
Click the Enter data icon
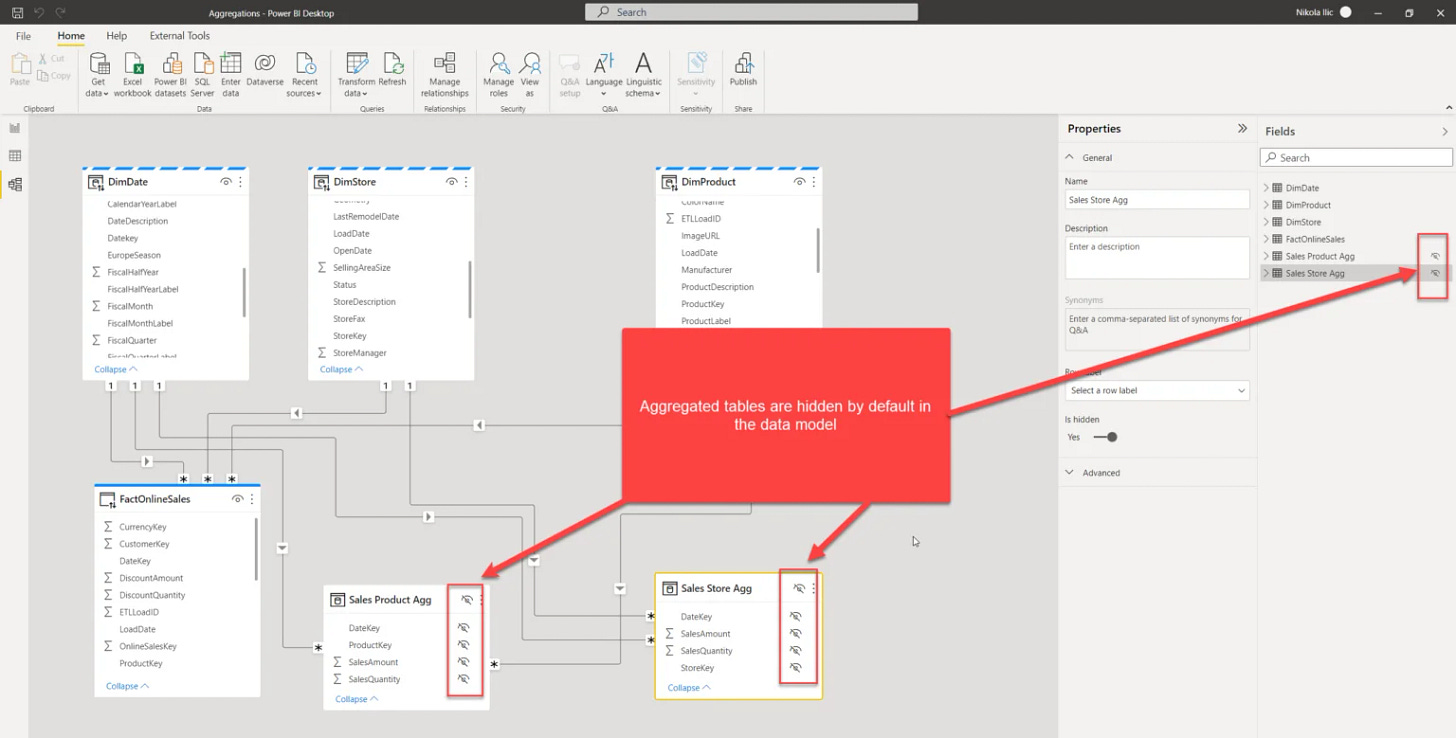(231, 62)
